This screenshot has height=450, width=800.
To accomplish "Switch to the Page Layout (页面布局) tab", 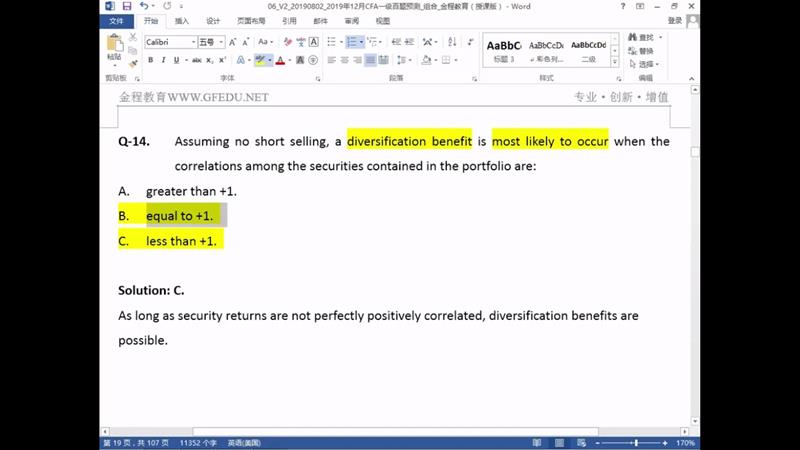I will [251, 21].
